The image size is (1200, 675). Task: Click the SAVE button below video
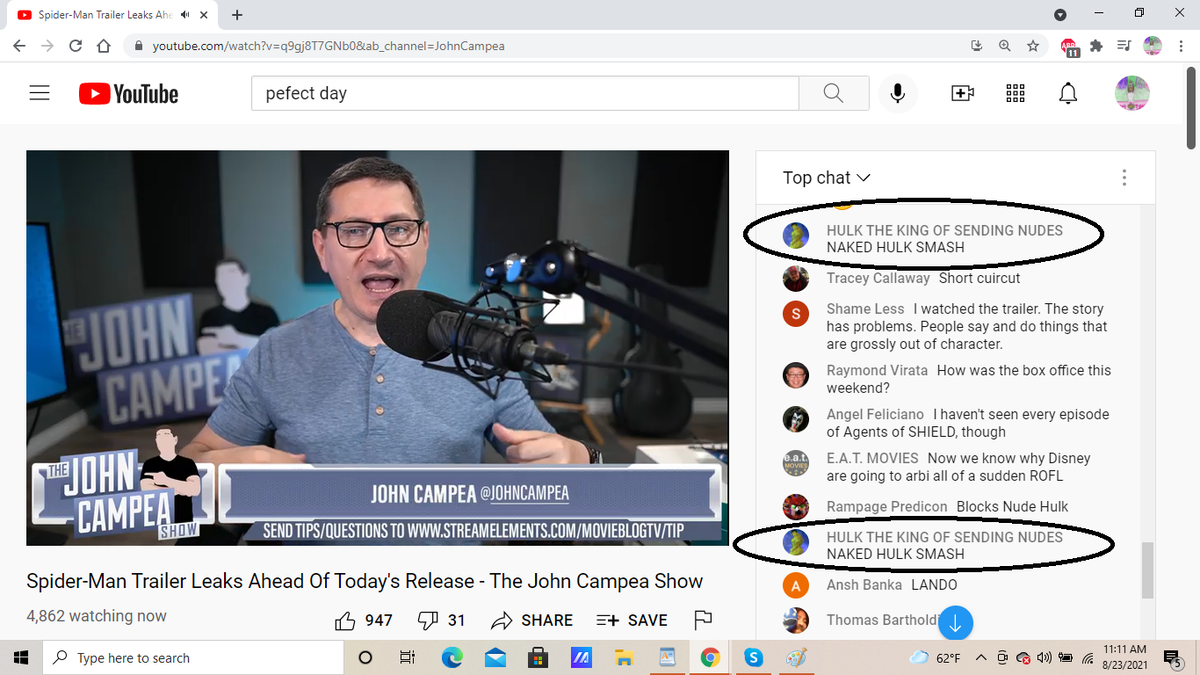tap(634, 620)
